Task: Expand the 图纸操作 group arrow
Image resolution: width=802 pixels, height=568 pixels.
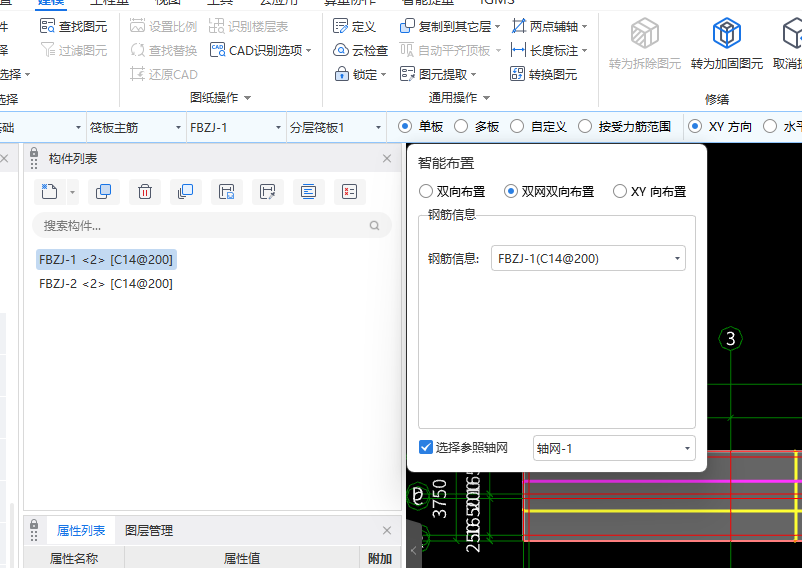Action: (x=248, y=98)
